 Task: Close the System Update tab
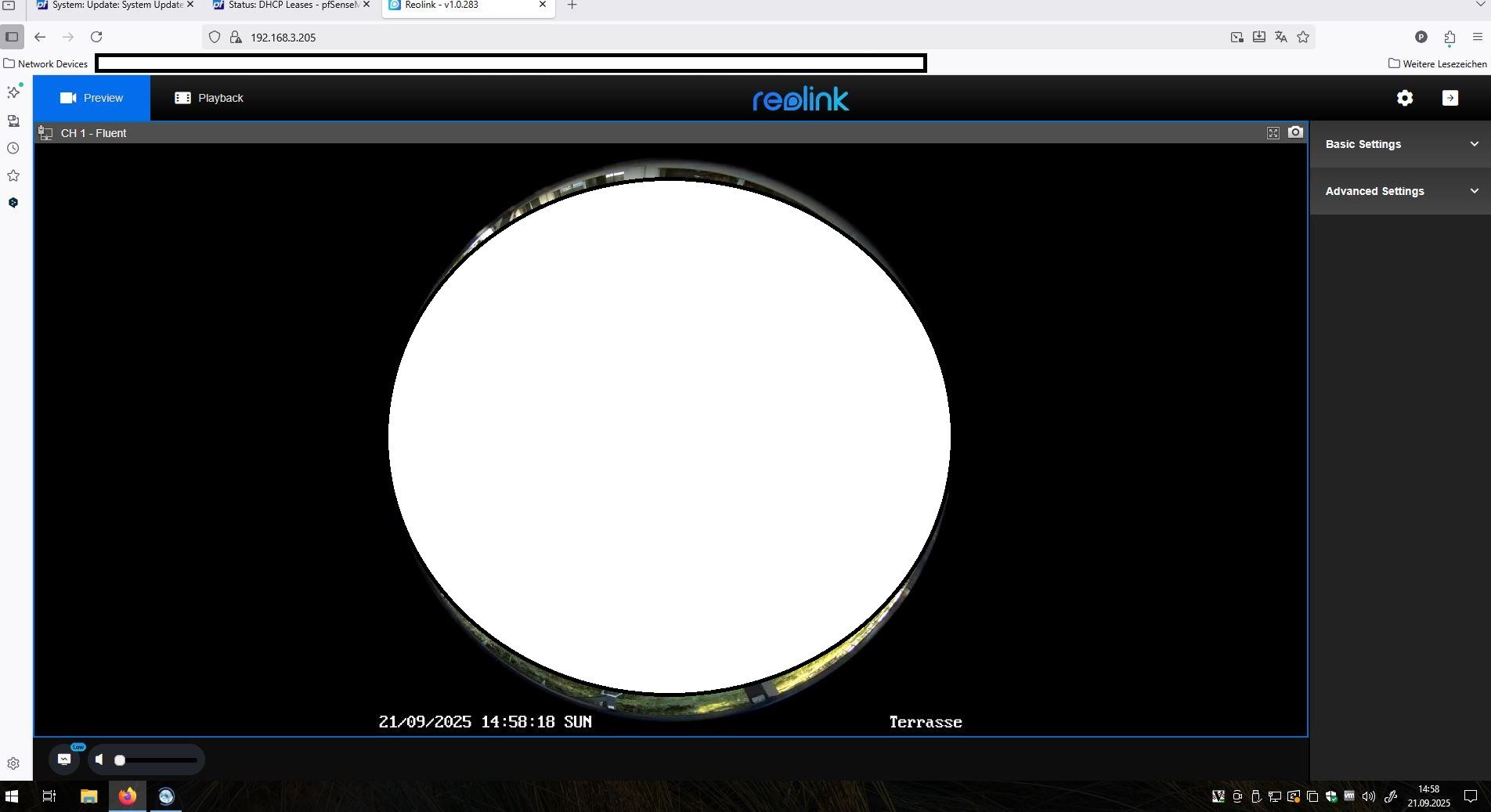click(190, 5)
